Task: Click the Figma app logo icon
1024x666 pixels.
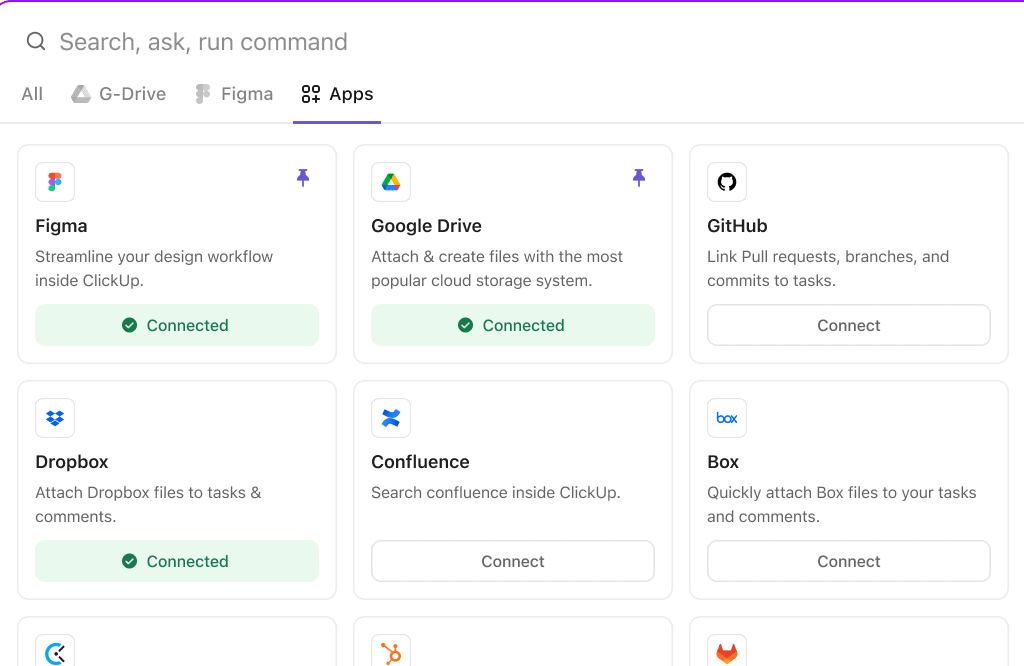Action: click(x=55, y=182)
